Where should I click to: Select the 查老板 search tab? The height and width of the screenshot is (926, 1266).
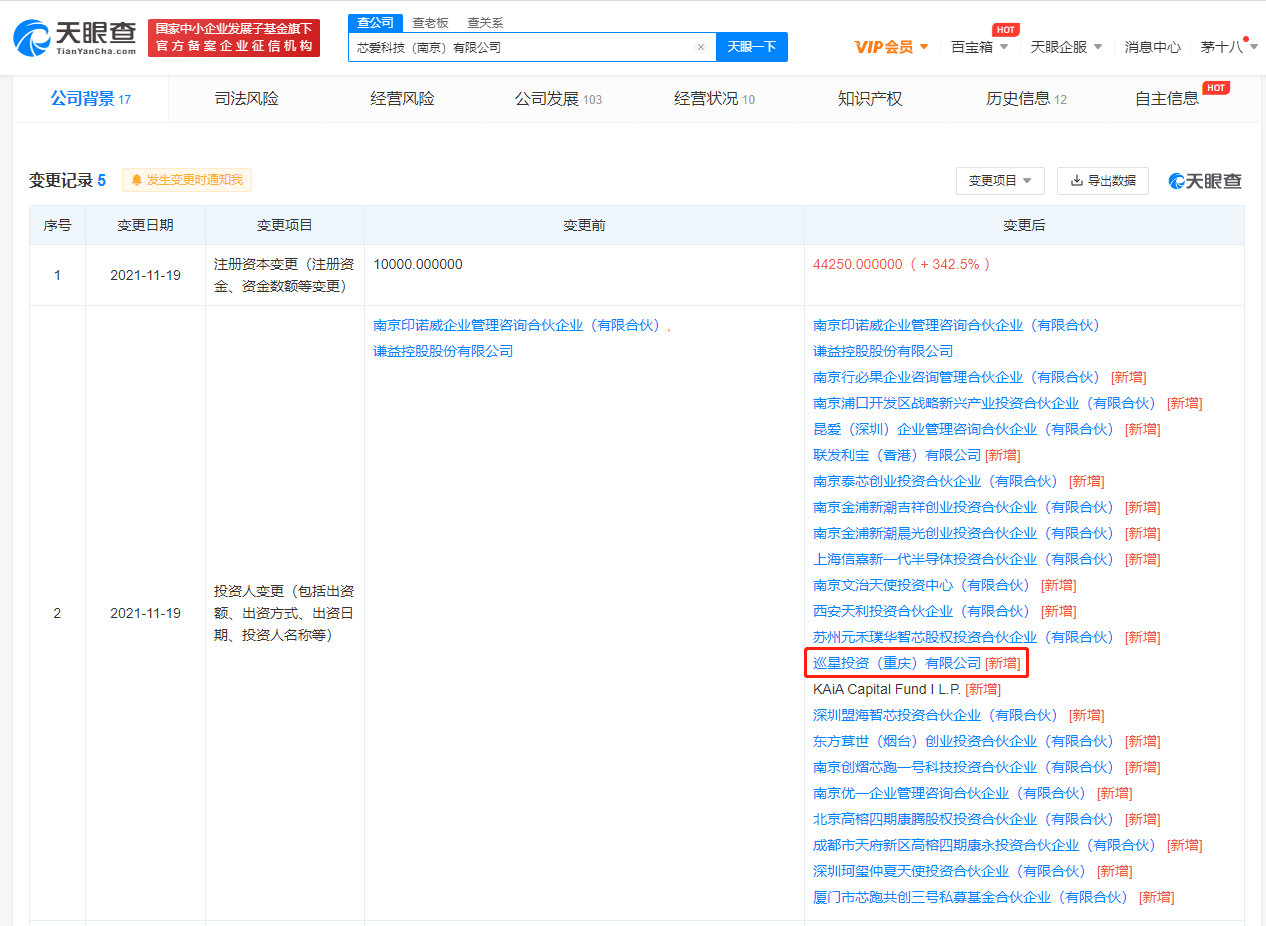click(x=430, y=22)
